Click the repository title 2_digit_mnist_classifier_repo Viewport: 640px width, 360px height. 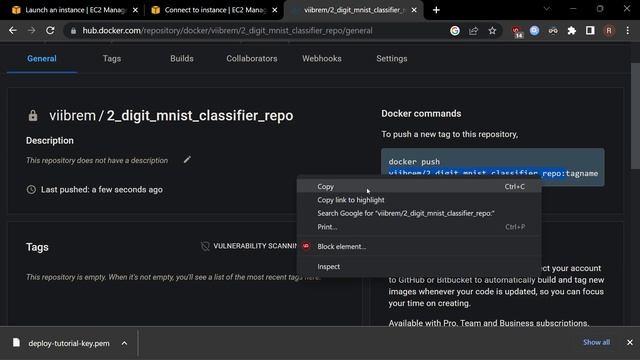[x=200, y=116]
